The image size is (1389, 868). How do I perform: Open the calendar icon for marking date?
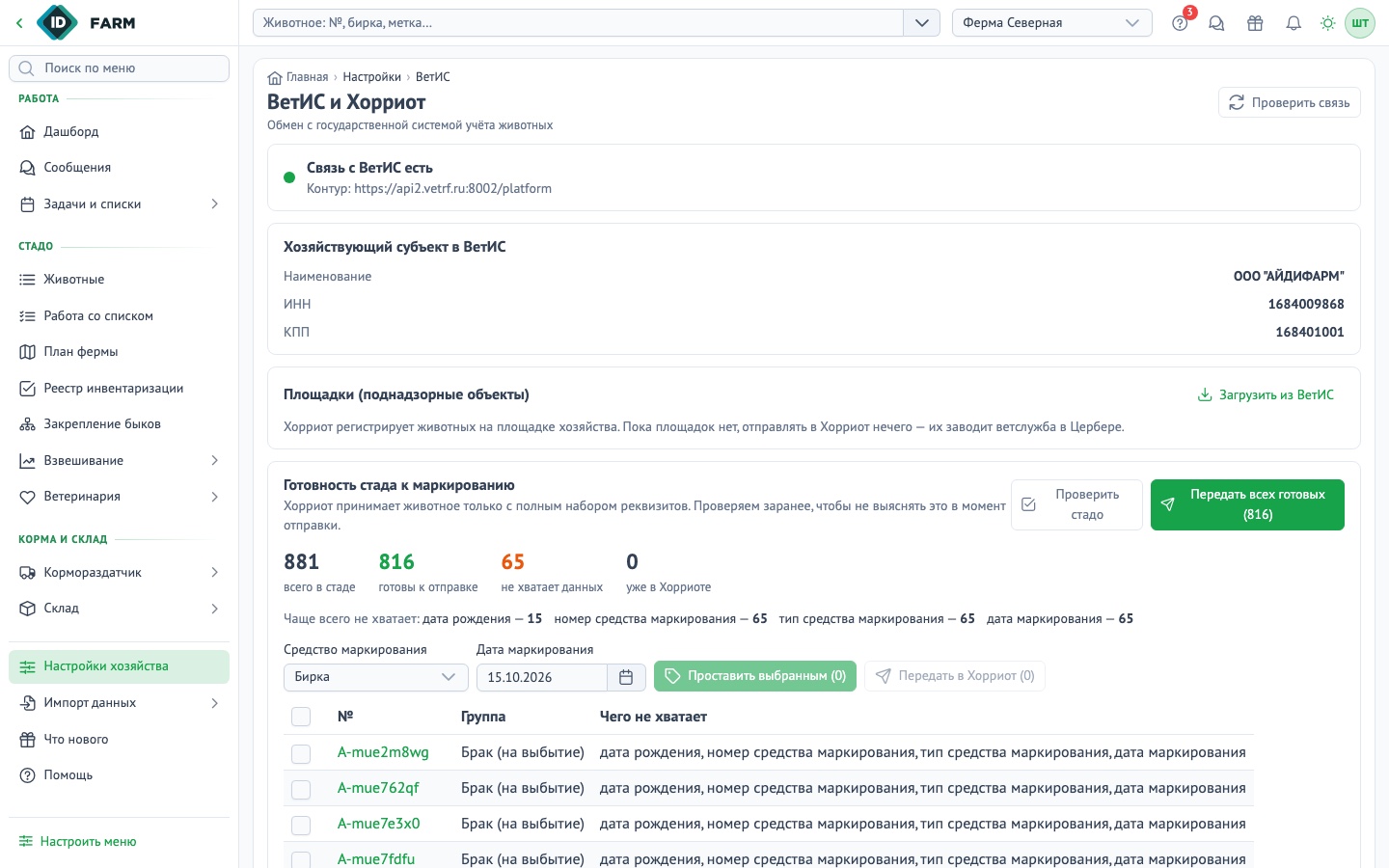click(x=626, y=677)
